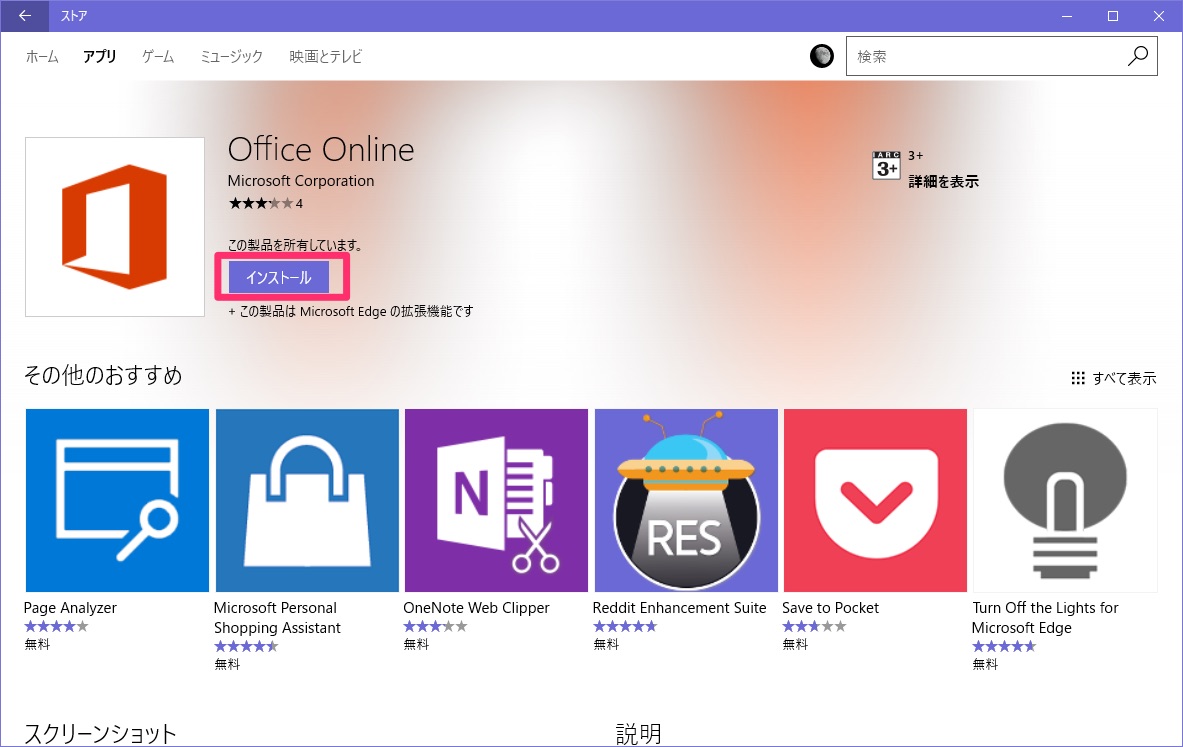Click この製品を所有しています text

296,245
